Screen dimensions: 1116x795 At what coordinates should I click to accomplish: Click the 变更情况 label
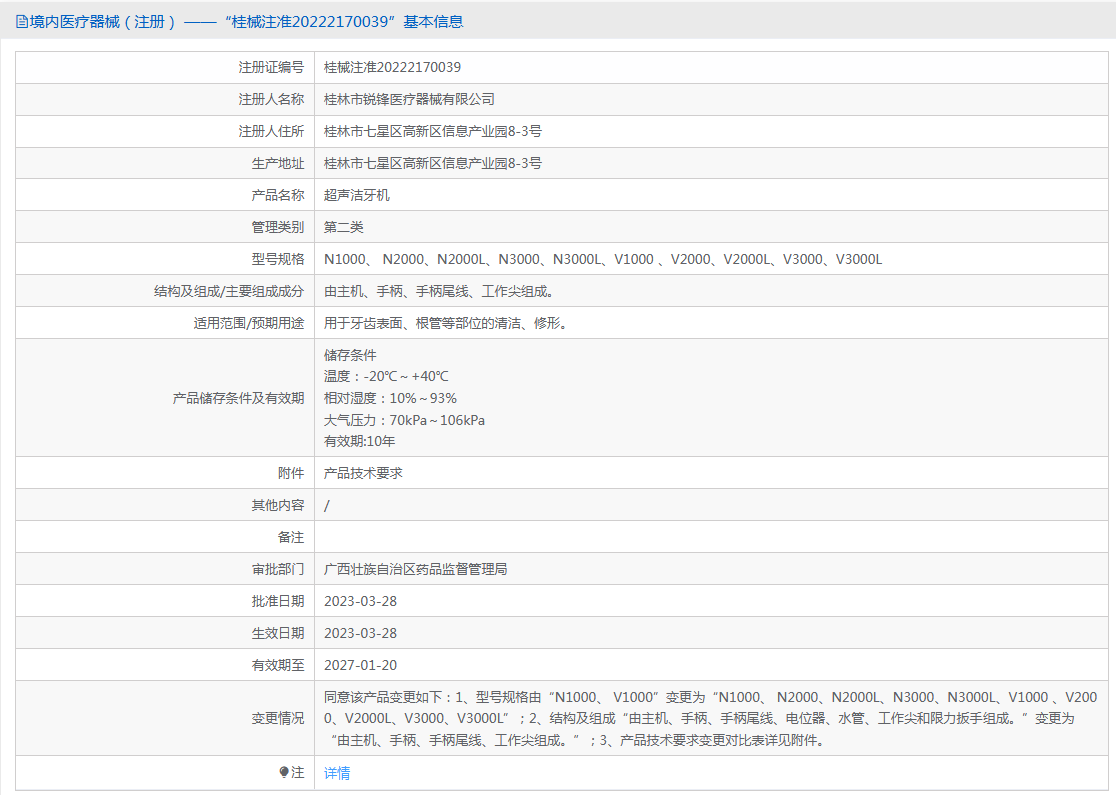(x=278, y=719)
